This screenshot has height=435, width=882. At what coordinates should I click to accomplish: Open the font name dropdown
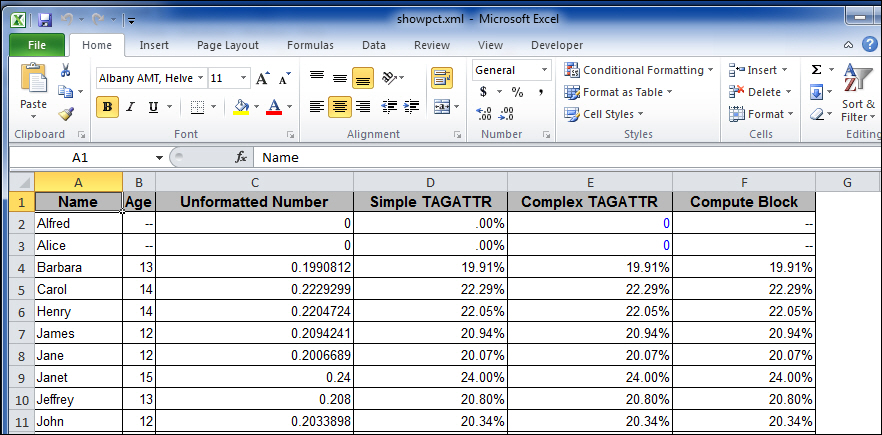(x=201, y=78)
